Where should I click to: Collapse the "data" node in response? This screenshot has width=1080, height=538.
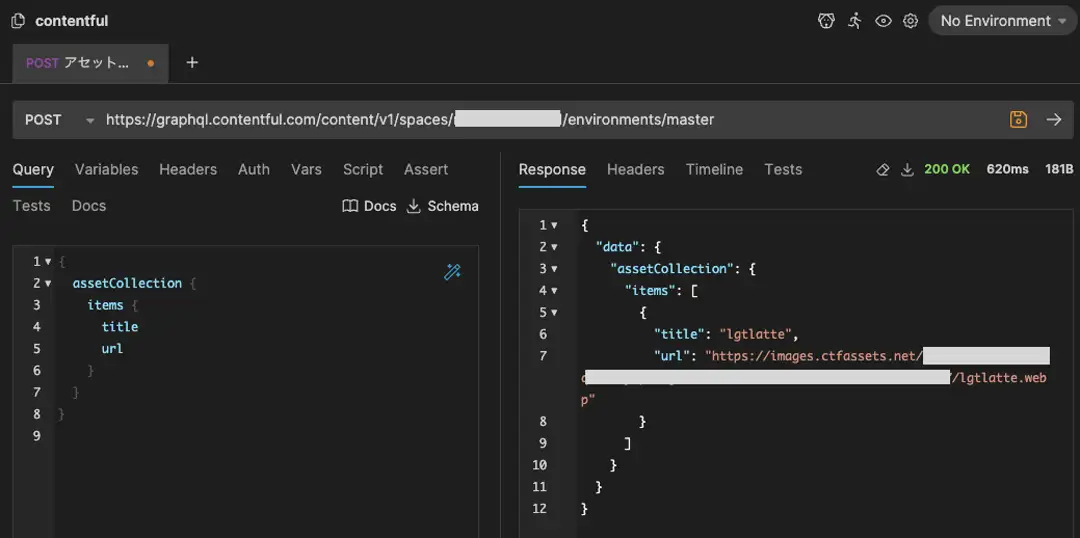(x=554, y=247)
